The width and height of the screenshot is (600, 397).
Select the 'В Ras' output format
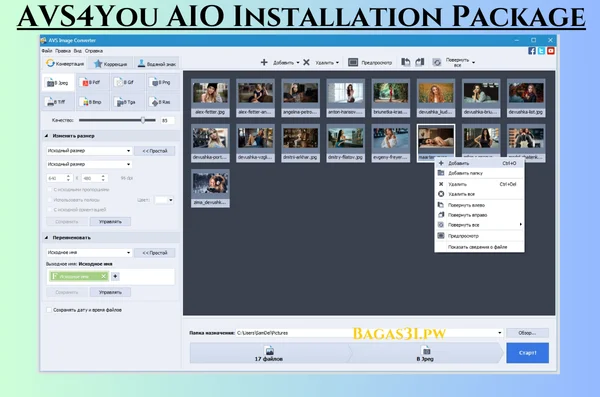pos(161,102)
